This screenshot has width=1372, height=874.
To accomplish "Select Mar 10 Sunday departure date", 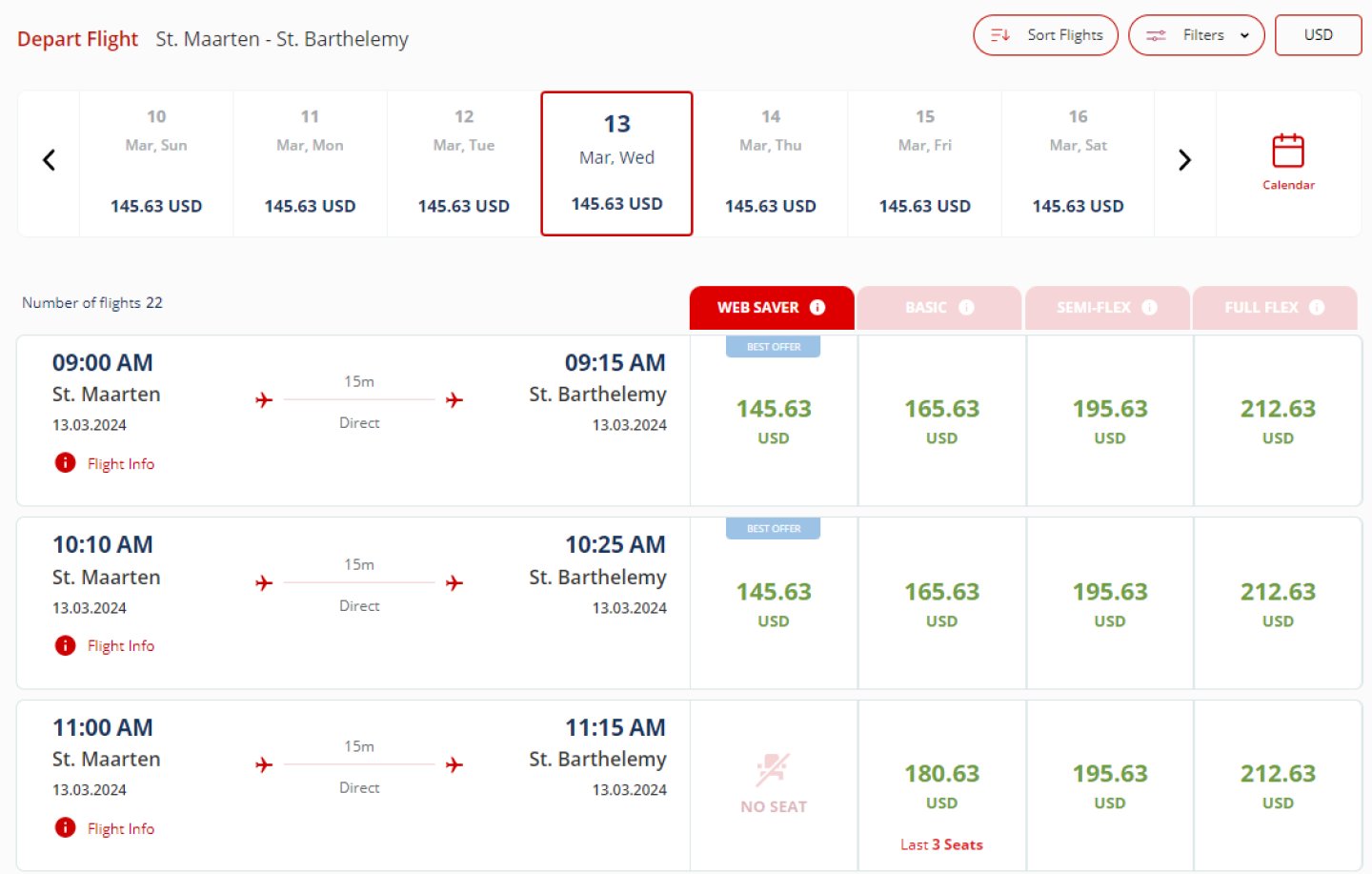I will [x=155, y=162].
